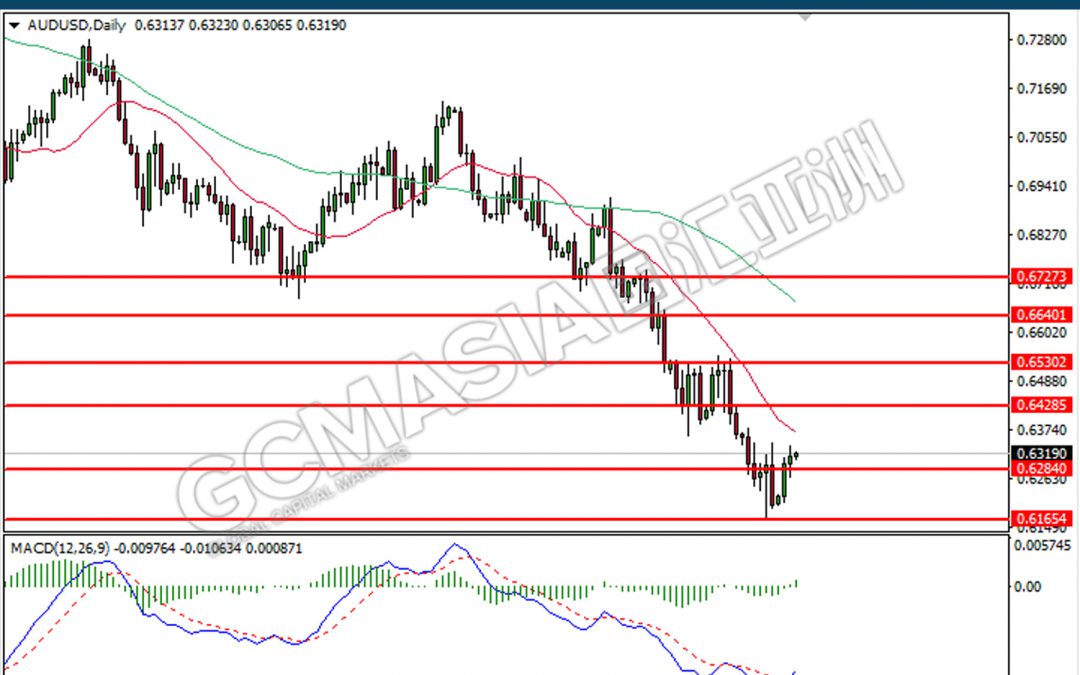Select horizontal line at 0.61654

506,519
